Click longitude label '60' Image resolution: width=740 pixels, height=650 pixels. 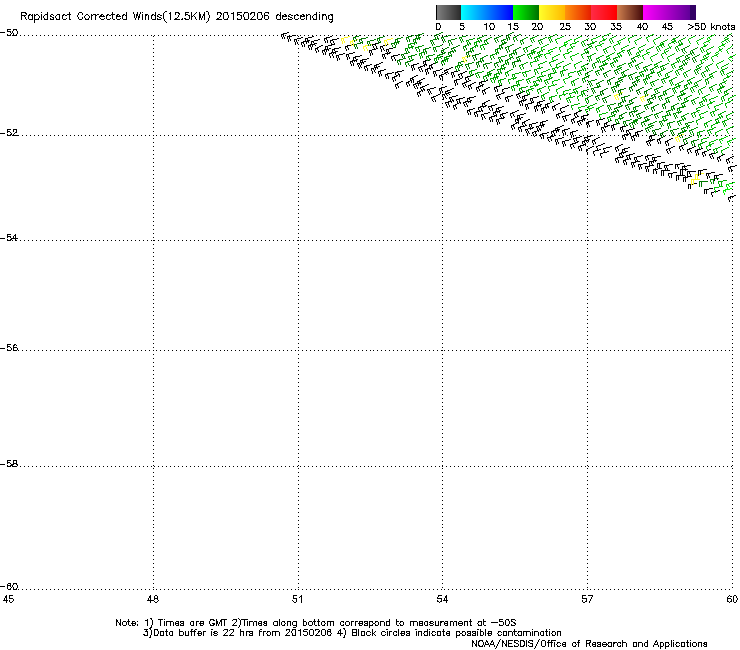732,599
